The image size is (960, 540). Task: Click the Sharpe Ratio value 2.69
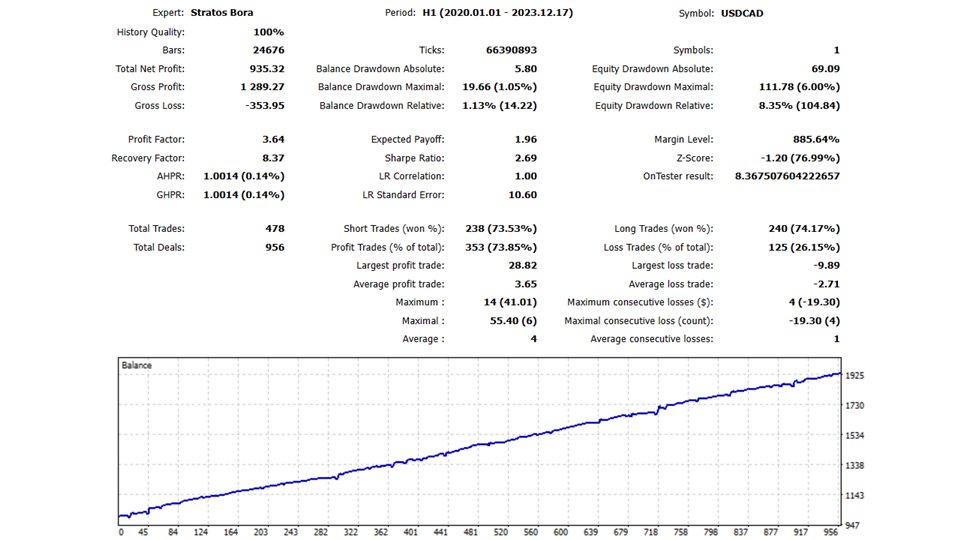(x=523, y=158)
